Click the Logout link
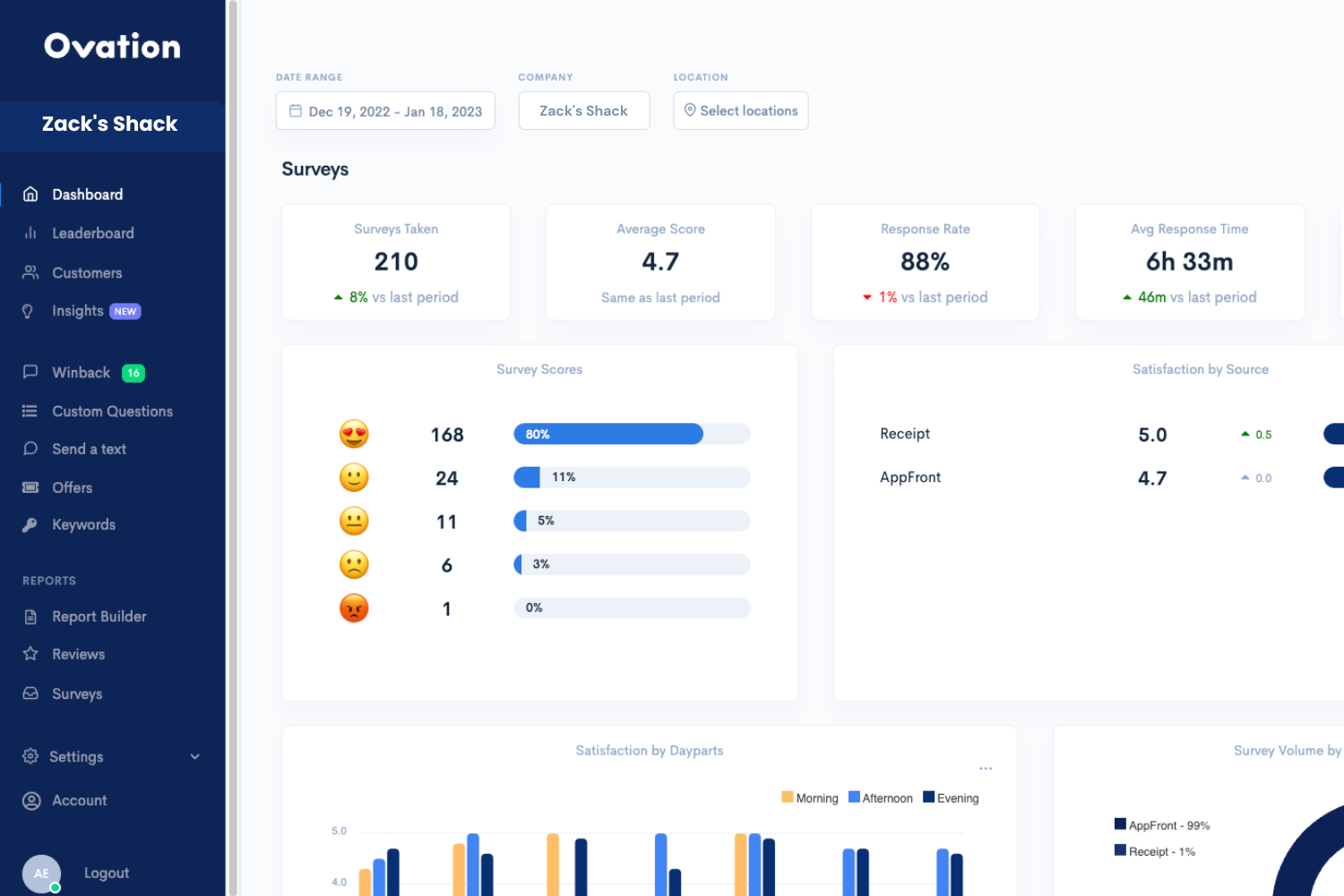 pyautogui.click(x=107, y=873)
